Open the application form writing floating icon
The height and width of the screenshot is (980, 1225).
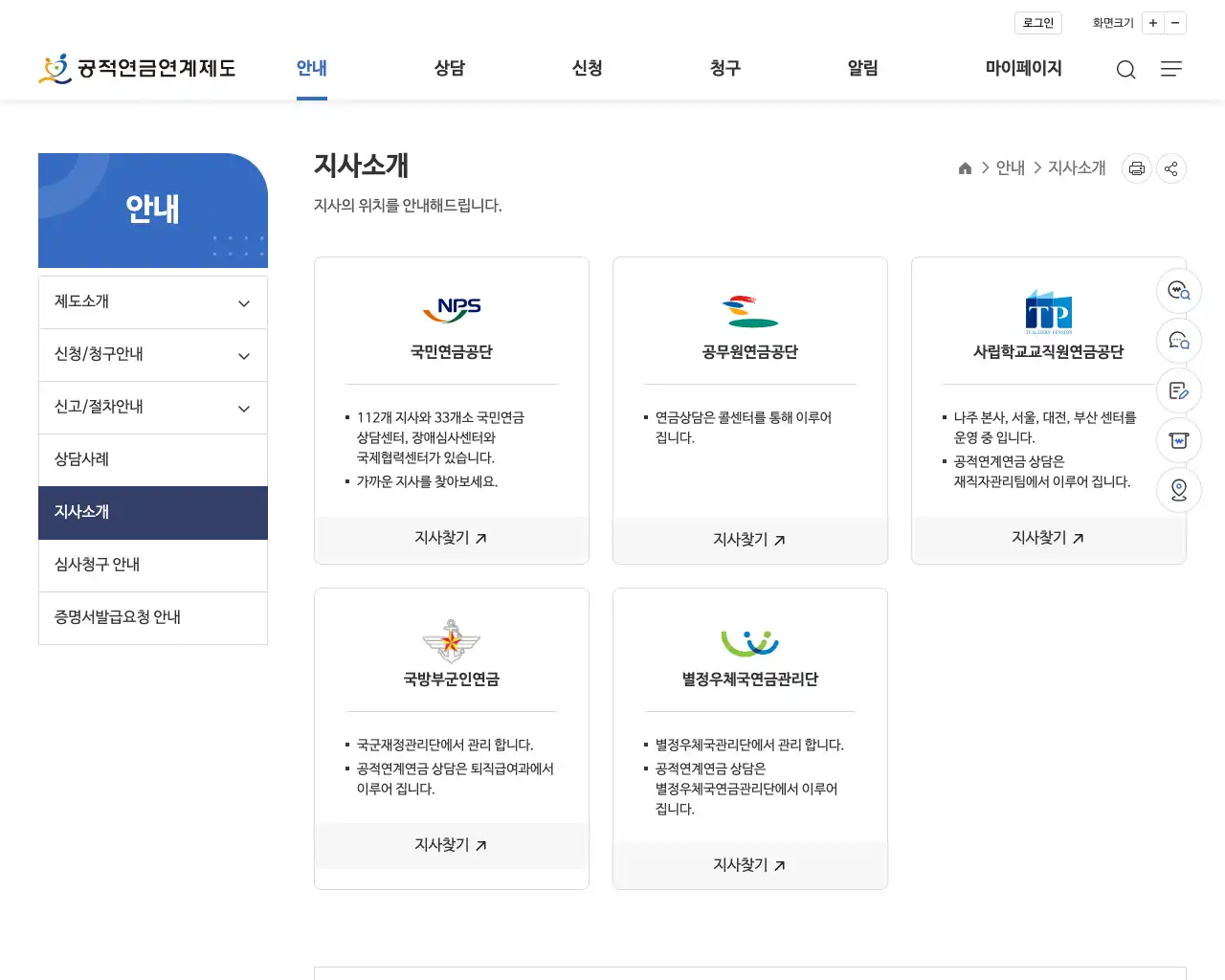click(x=1178, y=390)
